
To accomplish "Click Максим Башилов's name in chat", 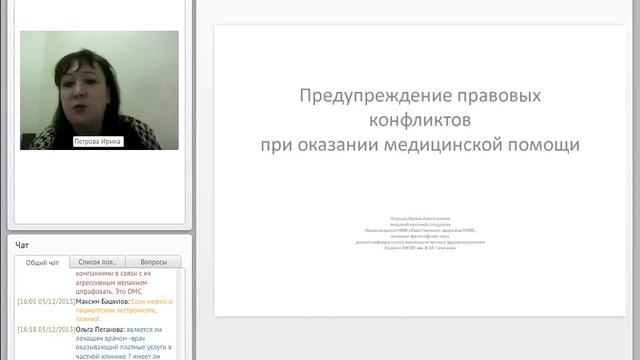I will (102, 302).
